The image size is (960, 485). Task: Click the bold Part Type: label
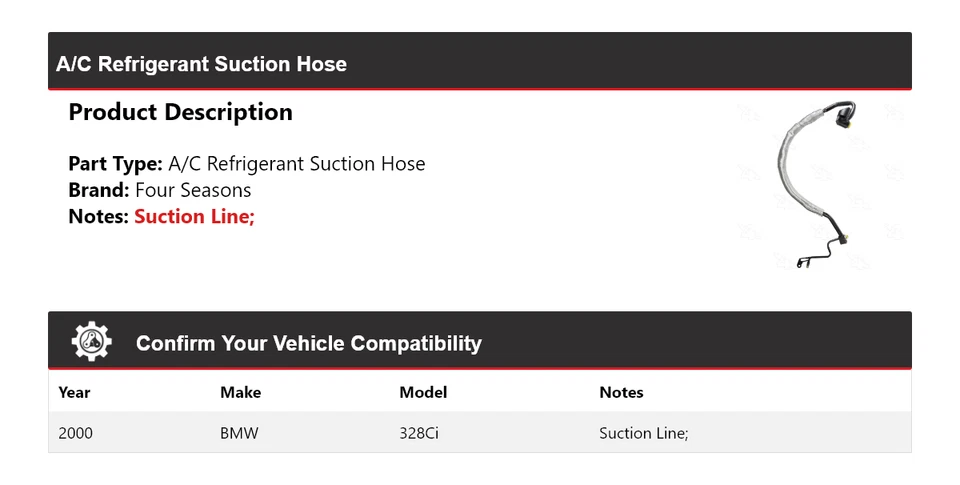coord(115,164)
